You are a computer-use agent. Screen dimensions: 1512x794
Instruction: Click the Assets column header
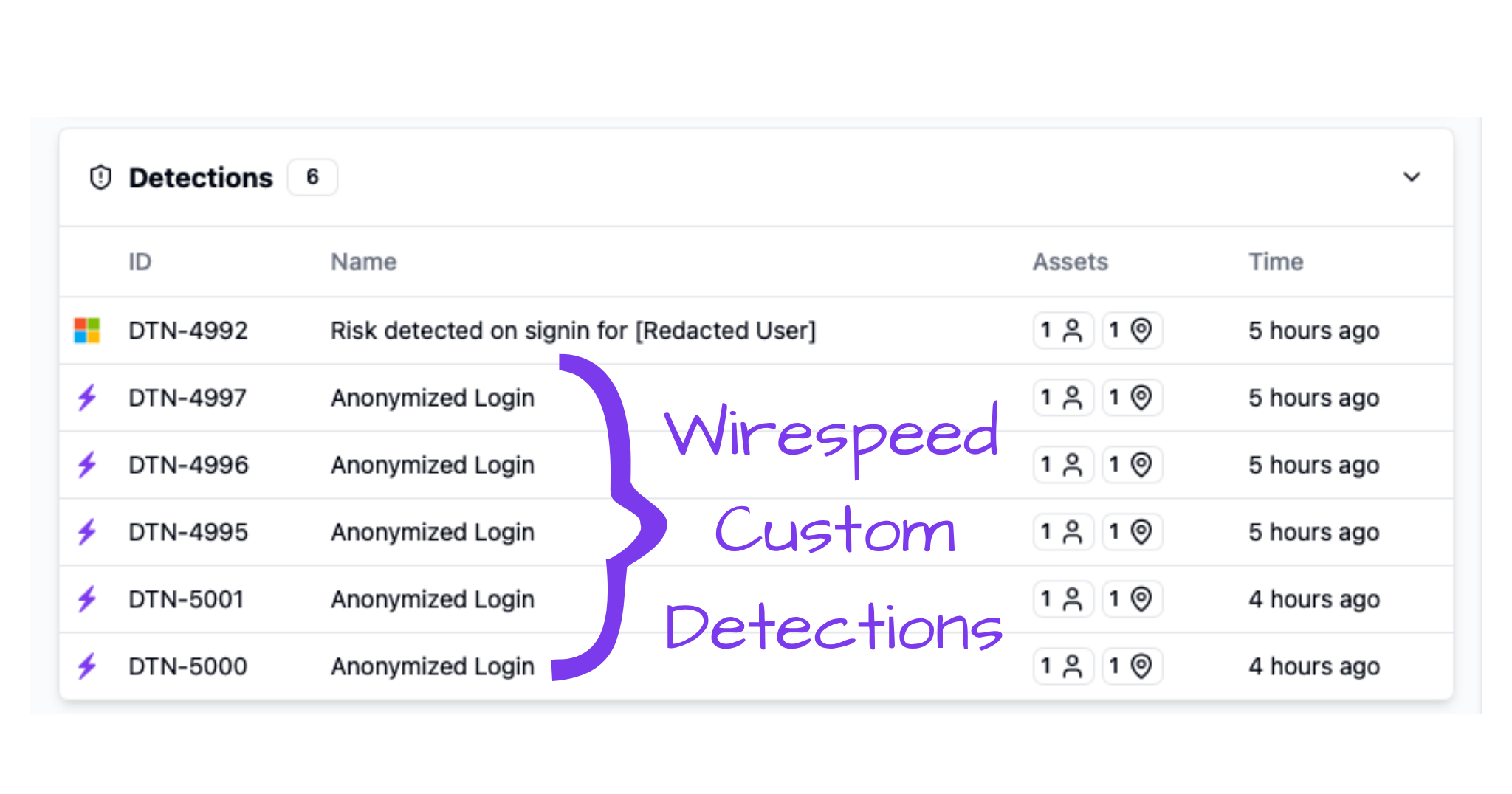(1070, 261)
